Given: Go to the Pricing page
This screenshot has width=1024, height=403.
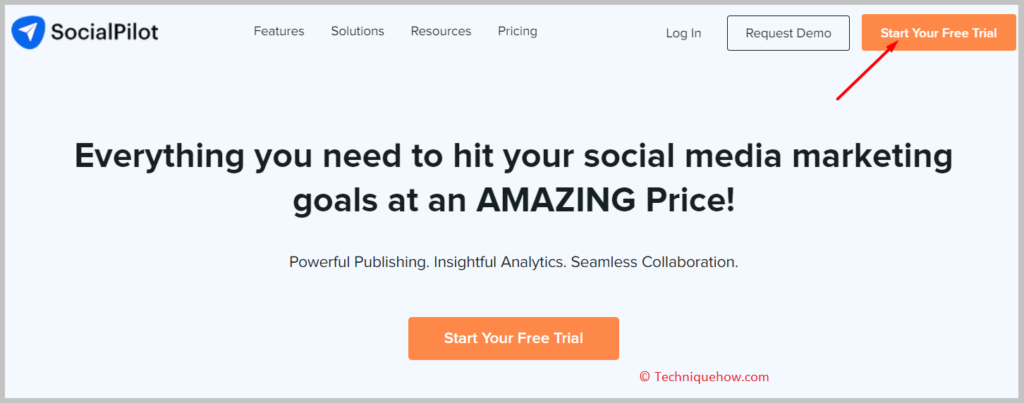Looking at the screenshot, I should [517, 31].
